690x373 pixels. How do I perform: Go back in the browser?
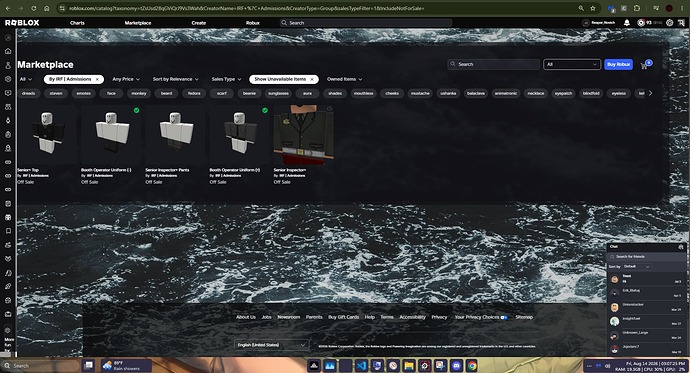pyautogui.click(x=8, y=8)
